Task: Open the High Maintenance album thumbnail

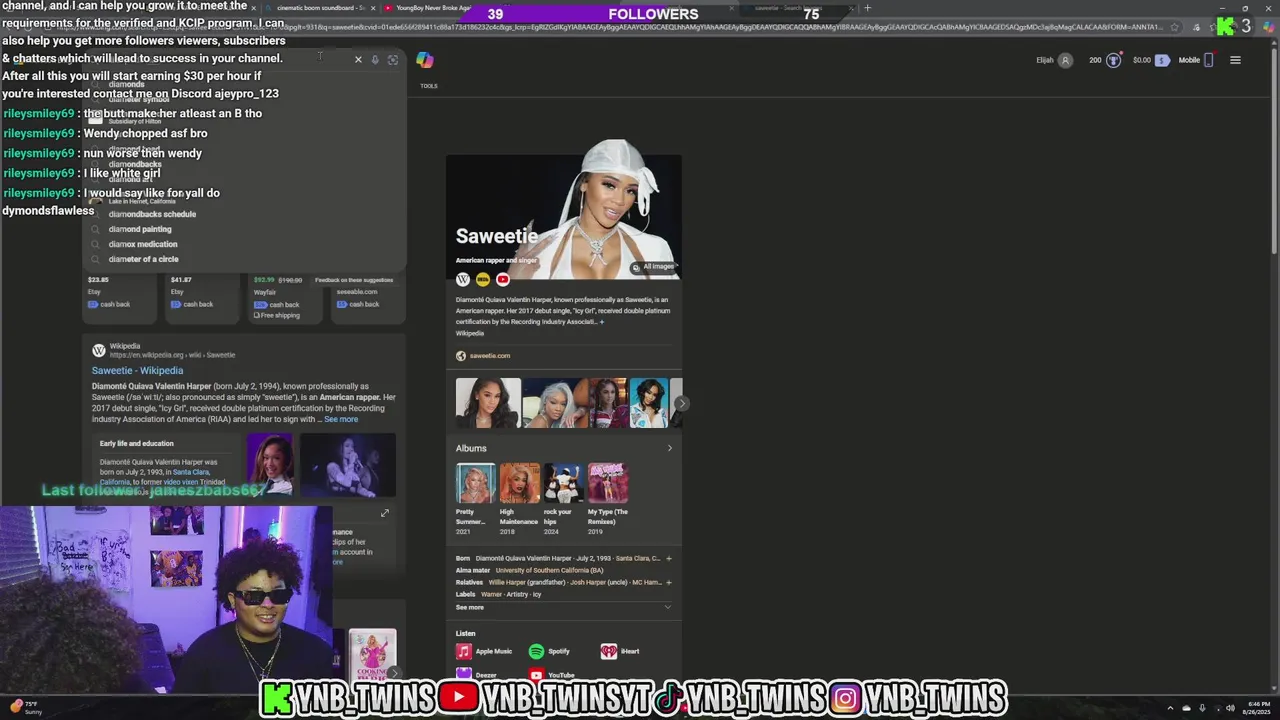Action: [519, 483]
